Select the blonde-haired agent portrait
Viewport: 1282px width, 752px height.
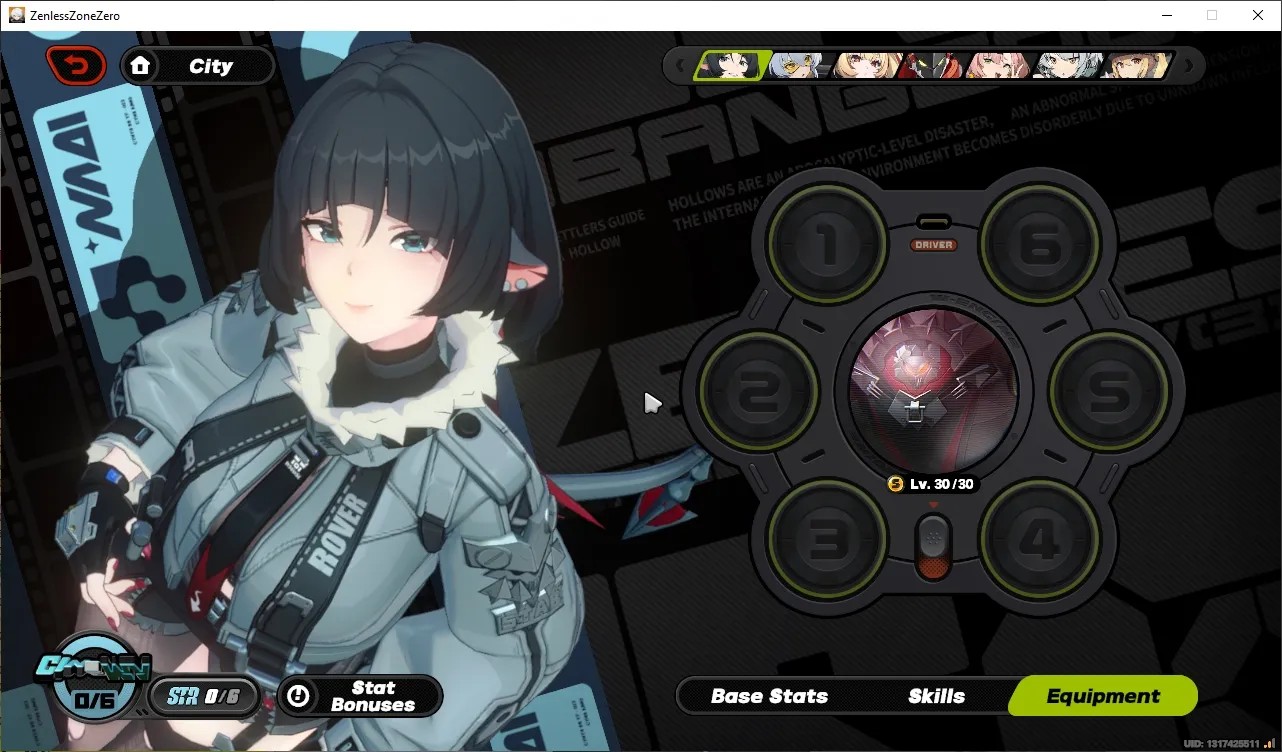(866, 66)
